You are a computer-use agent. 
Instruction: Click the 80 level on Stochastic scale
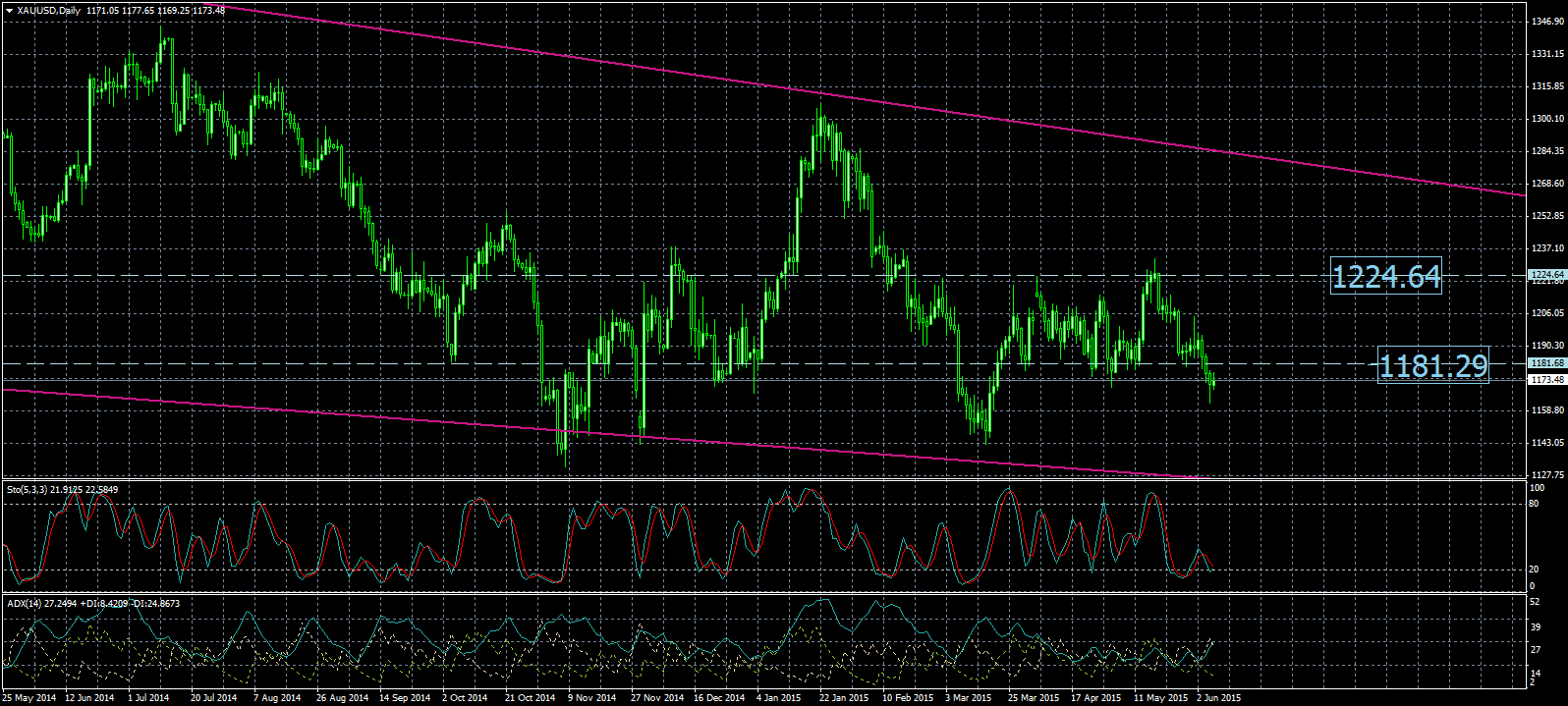pos(1534,504)
